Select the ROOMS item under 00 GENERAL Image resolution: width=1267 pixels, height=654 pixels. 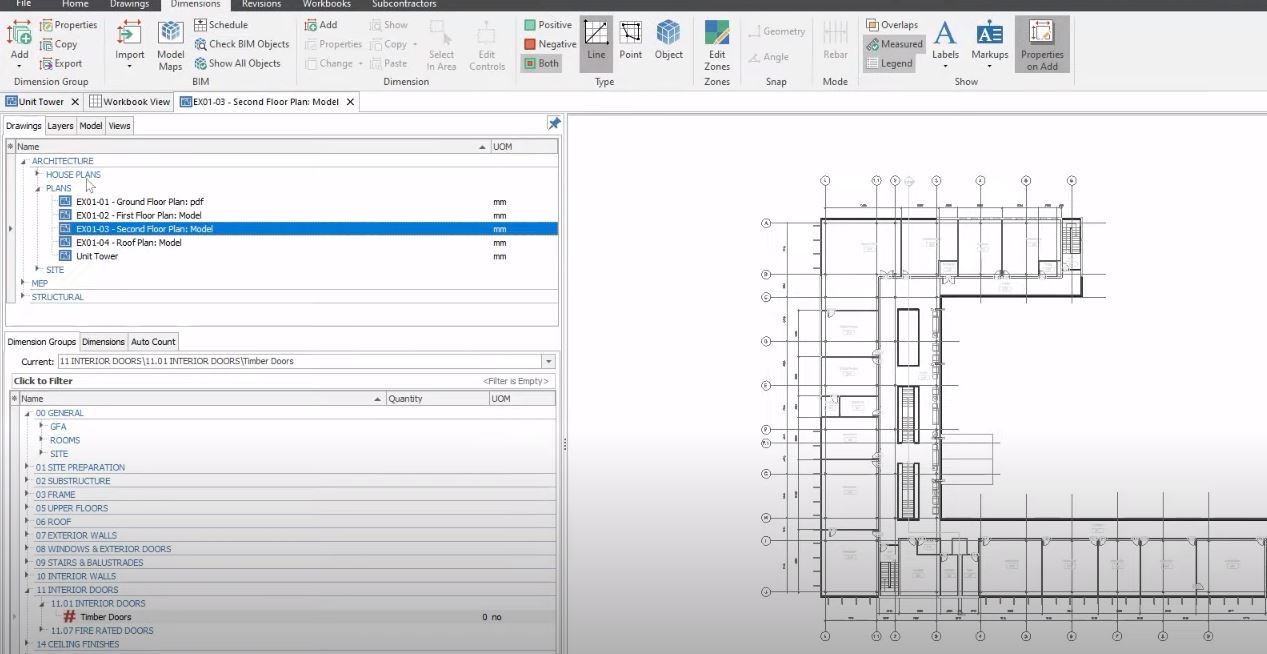tap(65, 440)
